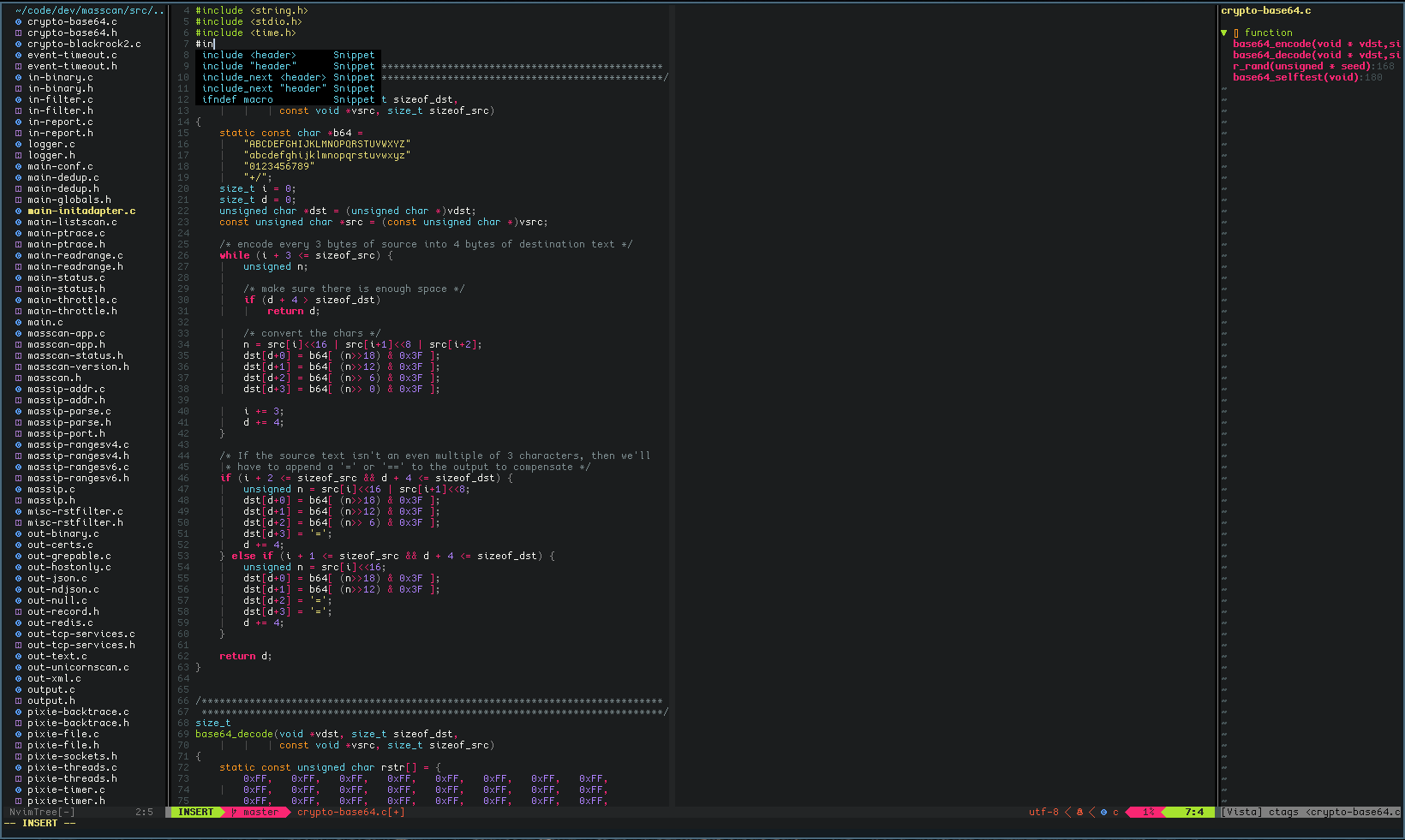Click the function symbol icon in Vista

(1236, 33)
